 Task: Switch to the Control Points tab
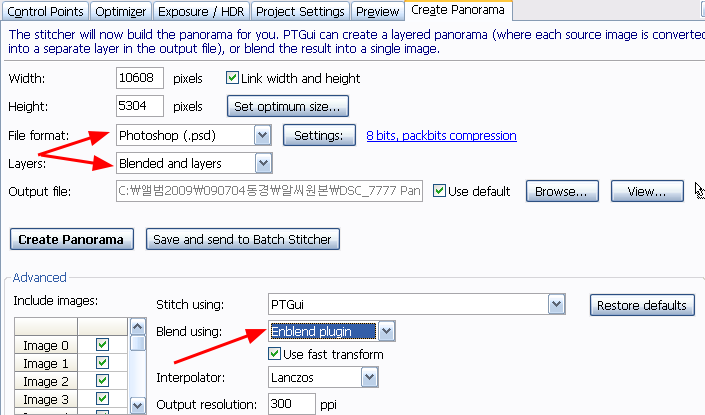[x=45, y=11]
